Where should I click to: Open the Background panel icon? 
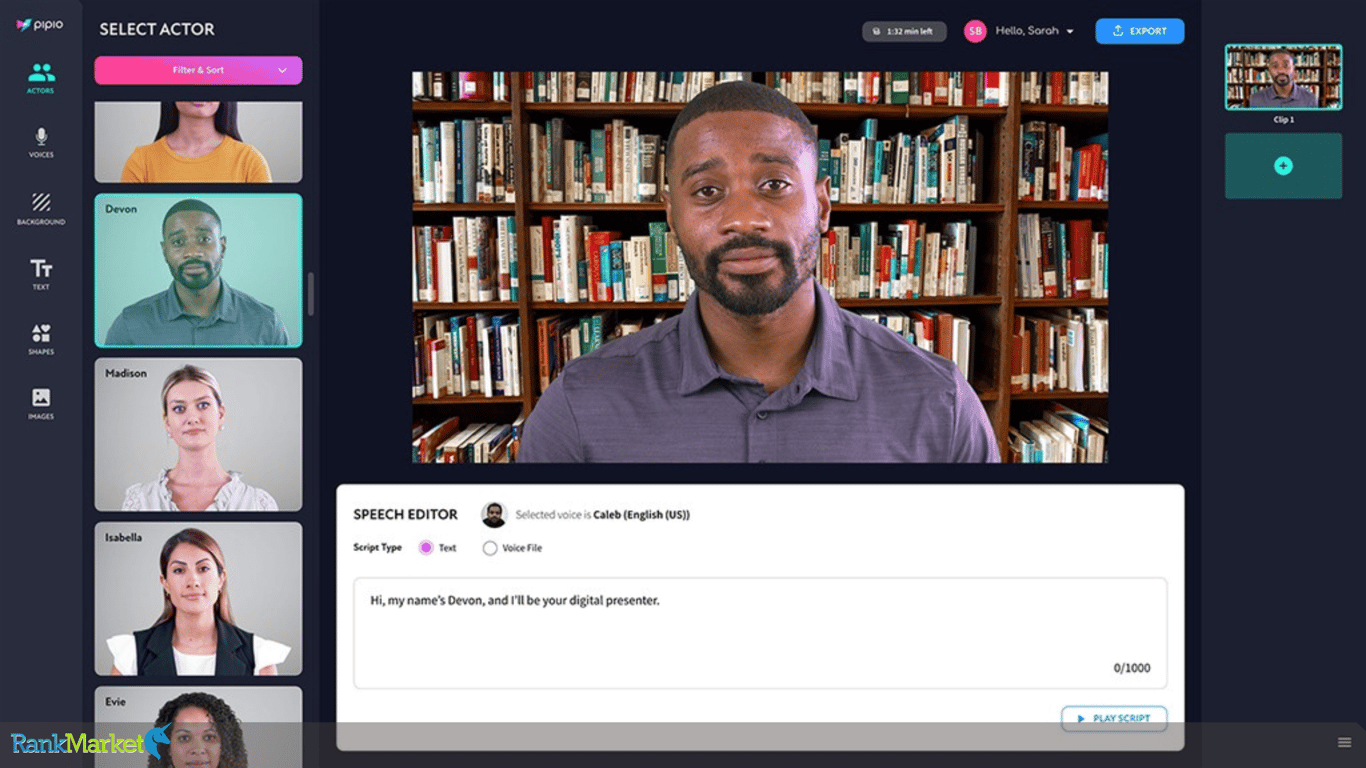tap(41, 203)
